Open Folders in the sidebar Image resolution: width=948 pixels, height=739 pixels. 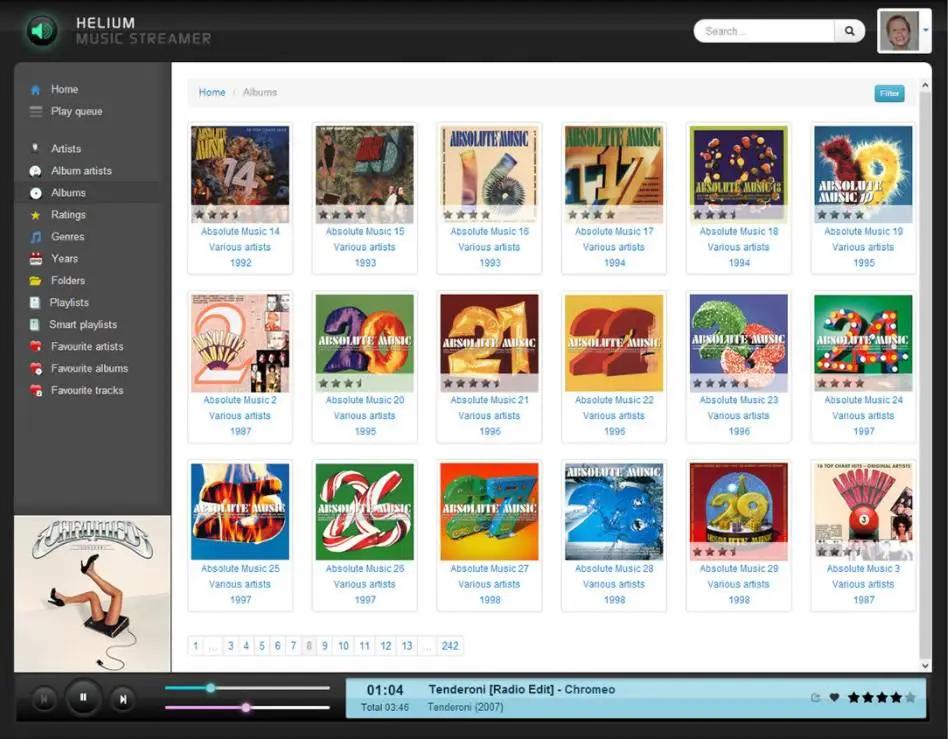click(x=68, y=281)
